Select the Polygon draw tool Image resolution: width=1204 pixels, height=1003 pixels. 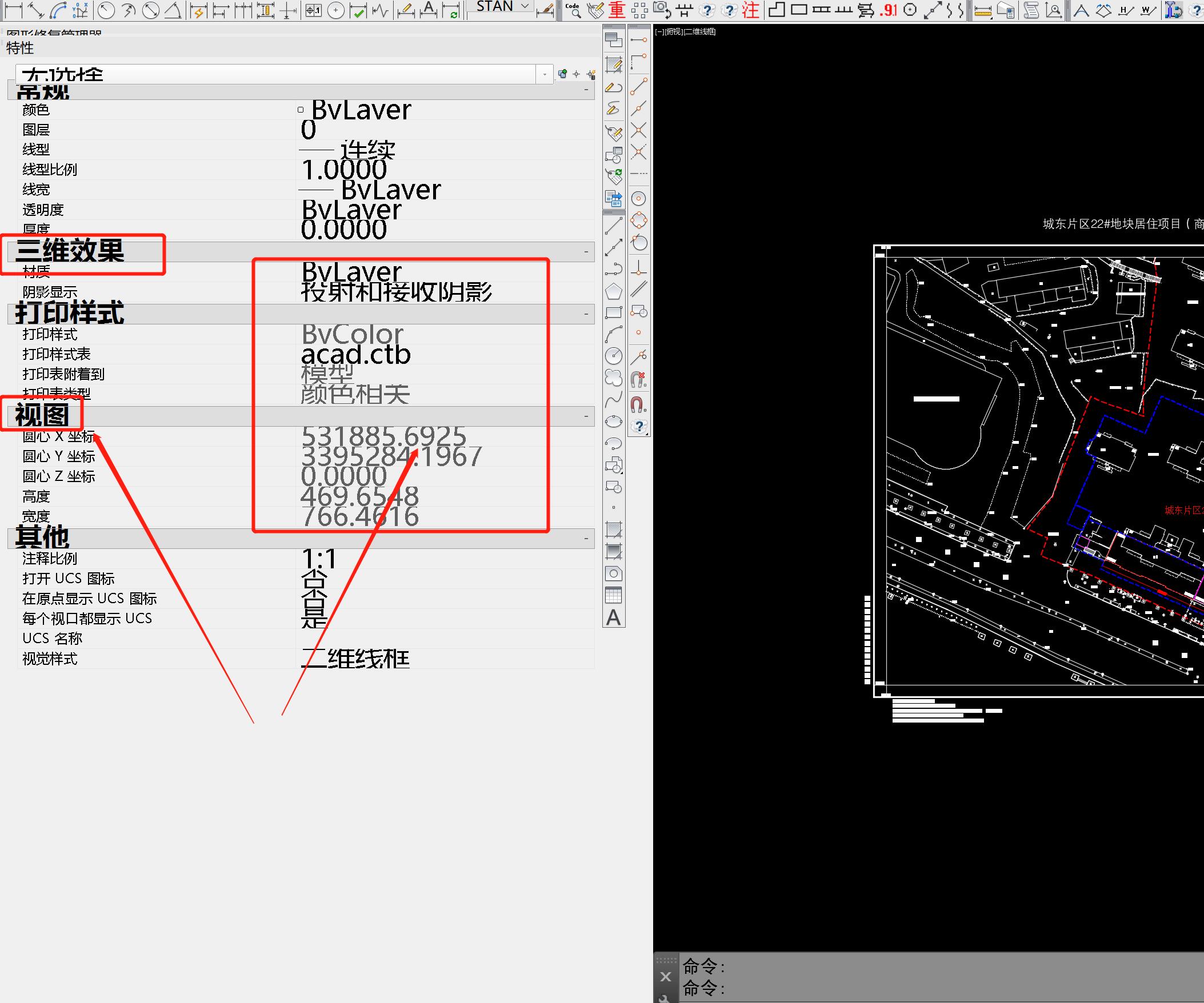pyautogui.click(x=614, y=291)
